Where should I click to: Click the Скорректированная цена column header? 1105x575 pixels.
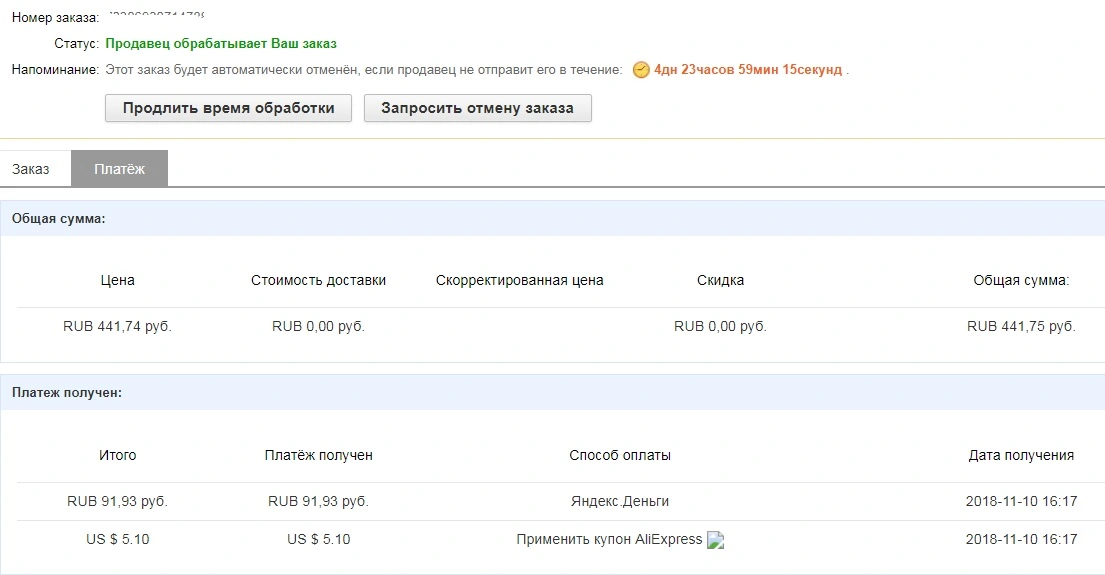(519, 280)
